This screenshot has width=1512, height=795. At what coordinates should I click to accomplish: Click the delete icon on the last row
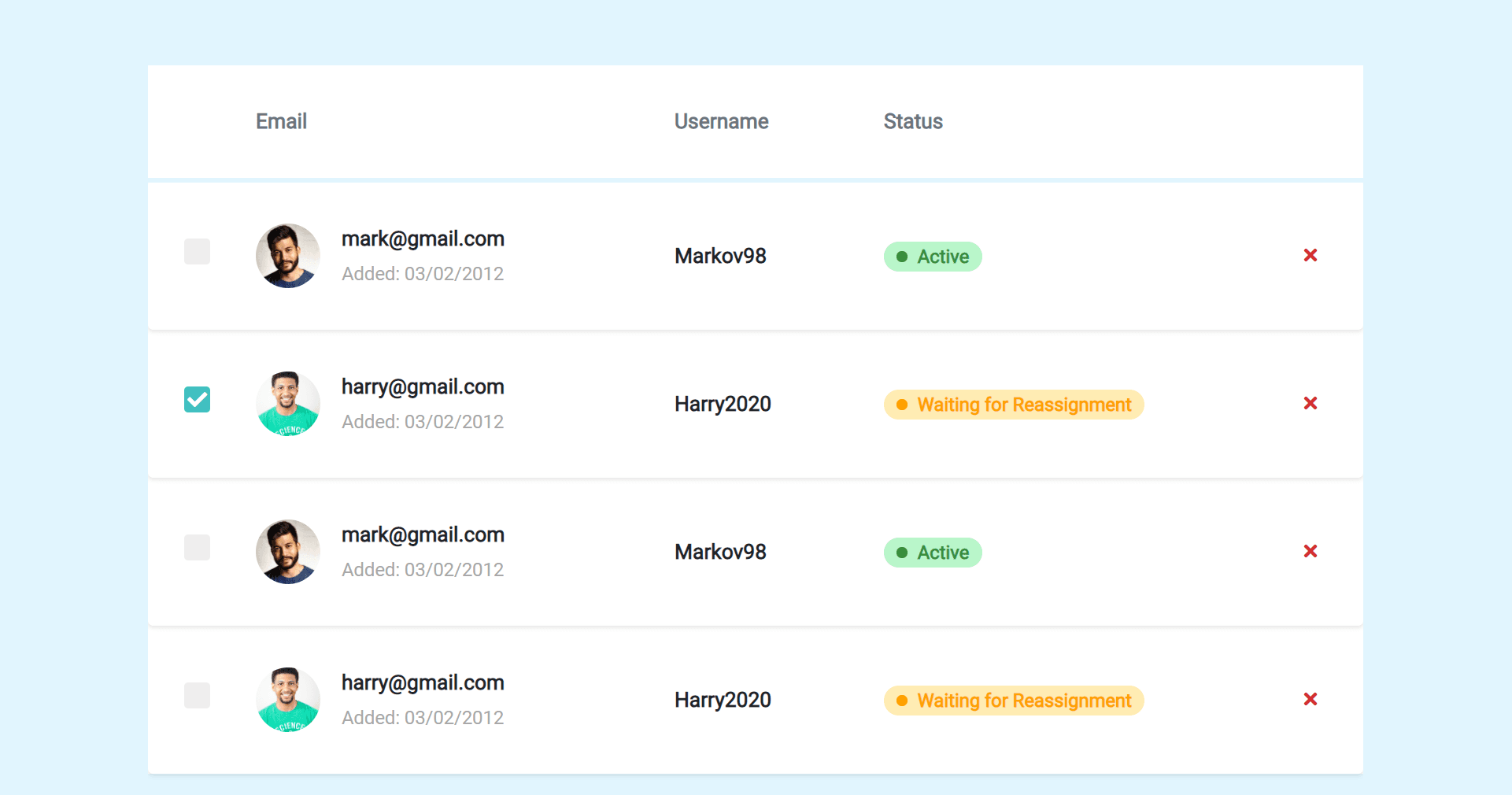tap(1311, 699)
